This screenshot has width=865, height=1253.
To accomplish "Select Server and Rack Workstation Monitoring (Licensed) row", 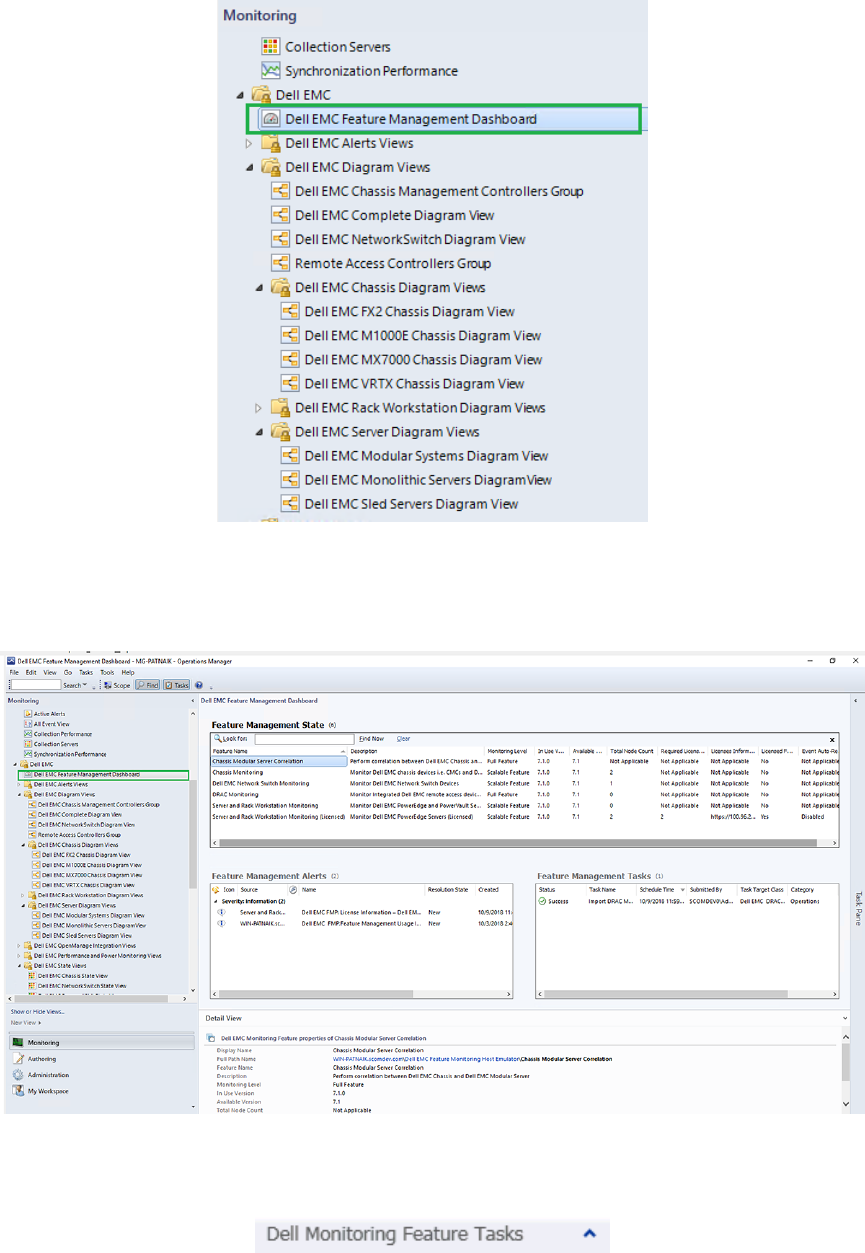I will pos(525,816).
